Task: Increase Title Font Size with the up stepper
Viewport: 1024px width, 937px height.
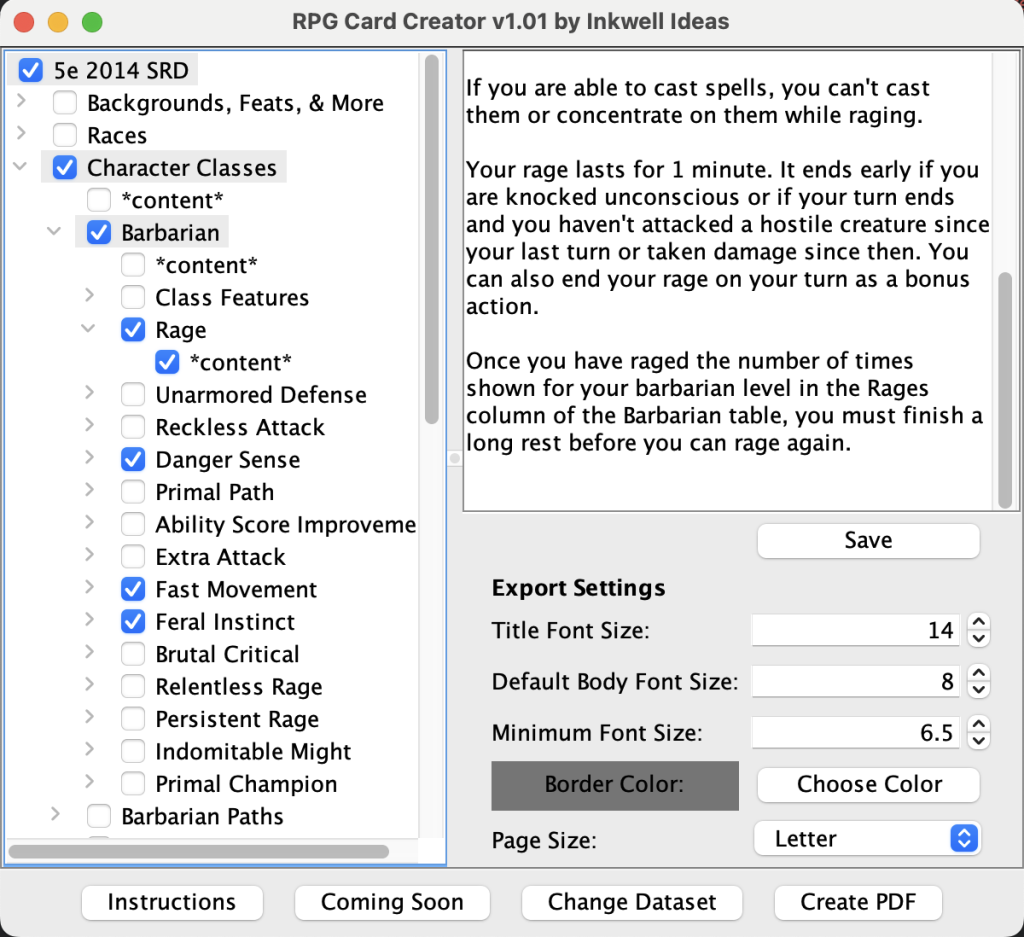Action: [x=978, y=623]
